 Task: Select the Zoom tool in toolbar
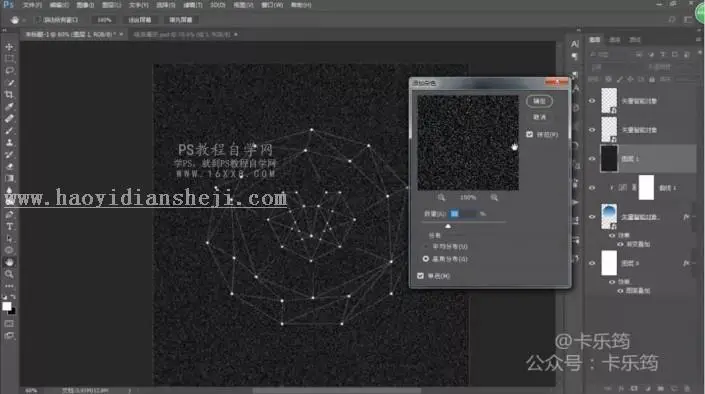[9, 274]
